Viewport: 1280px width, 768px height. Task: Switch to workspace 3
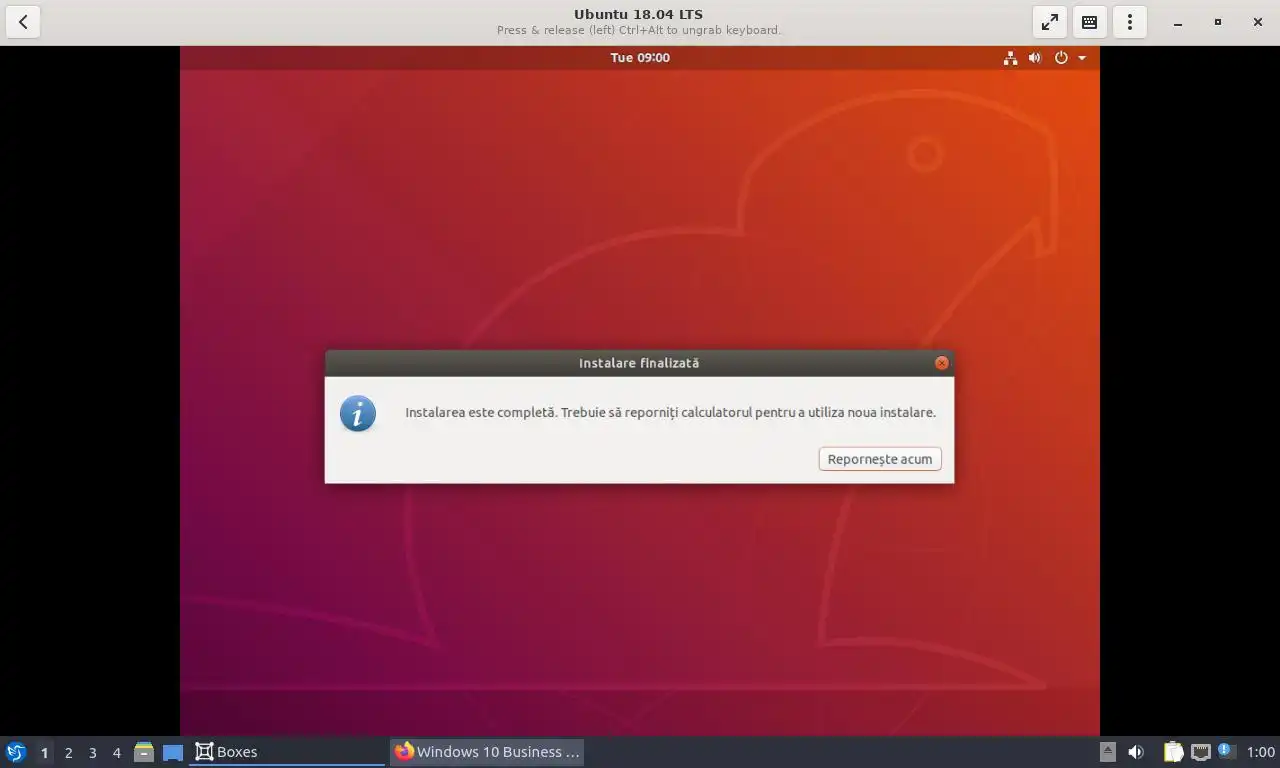(92, 752)
